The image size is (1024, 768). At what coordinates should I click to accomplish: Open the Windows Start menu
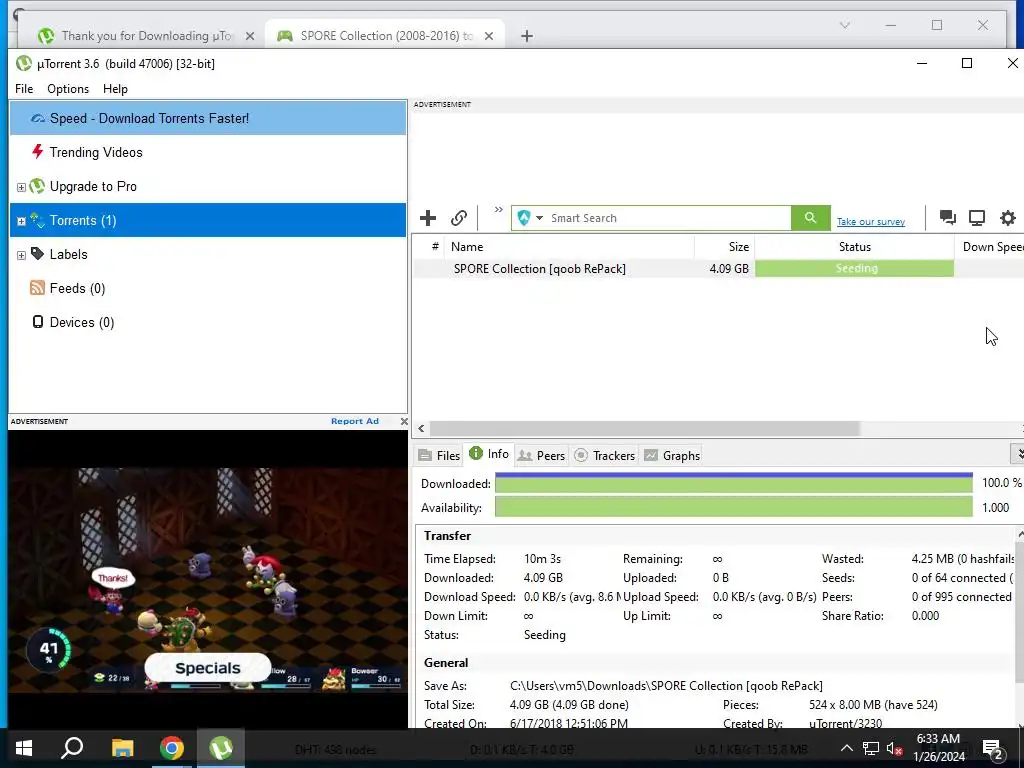pos(24,748)
